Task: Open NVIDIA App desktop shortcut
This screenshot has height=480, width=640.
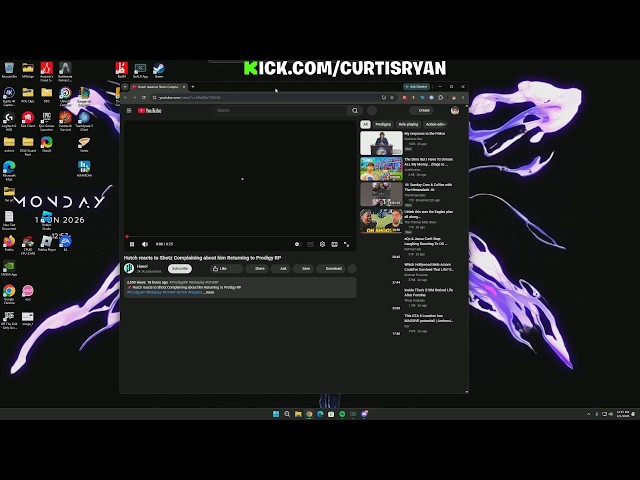Action: click(9, 268)
